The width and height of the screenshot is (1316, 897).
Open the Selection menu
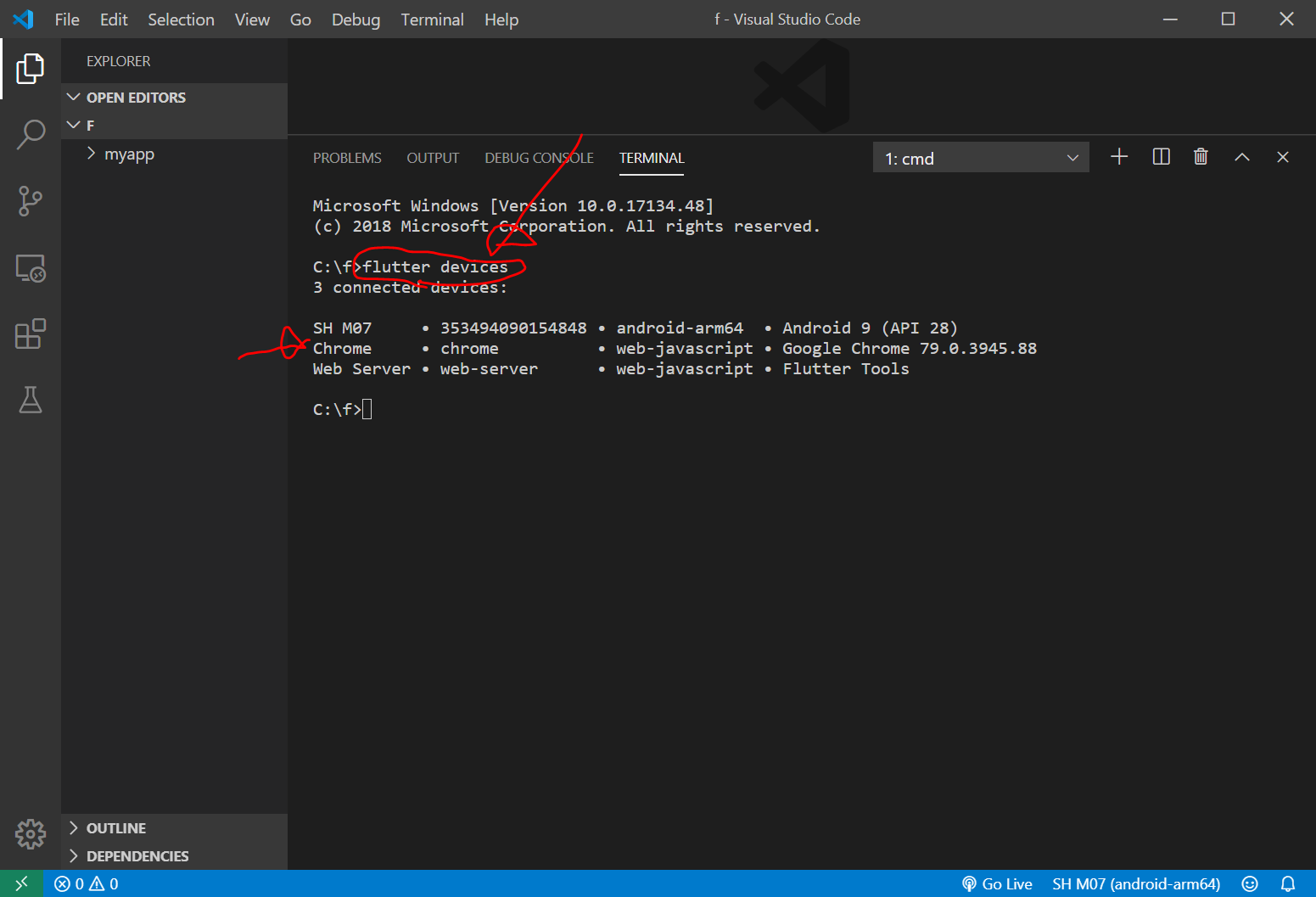click(x=181, y=20)
